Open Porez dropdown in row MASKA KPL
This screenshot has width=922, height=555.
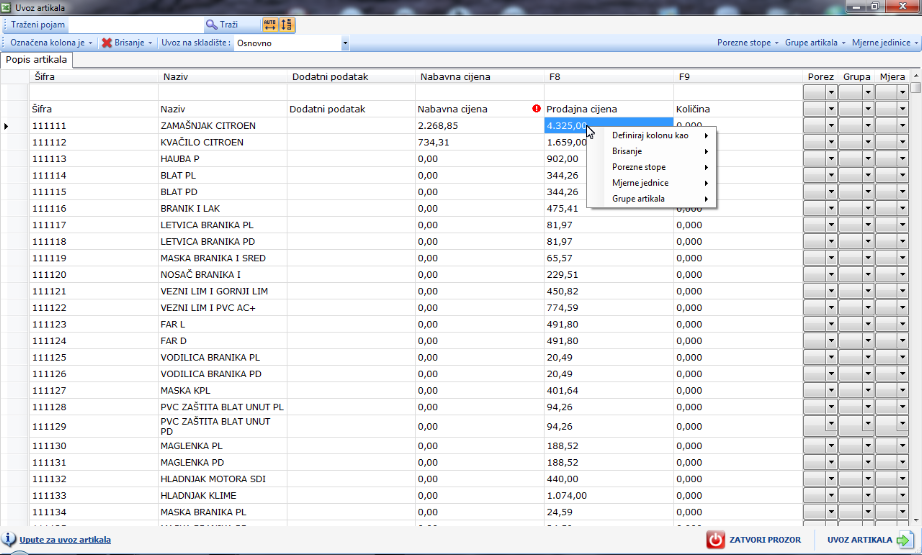(x=831, y=390)
